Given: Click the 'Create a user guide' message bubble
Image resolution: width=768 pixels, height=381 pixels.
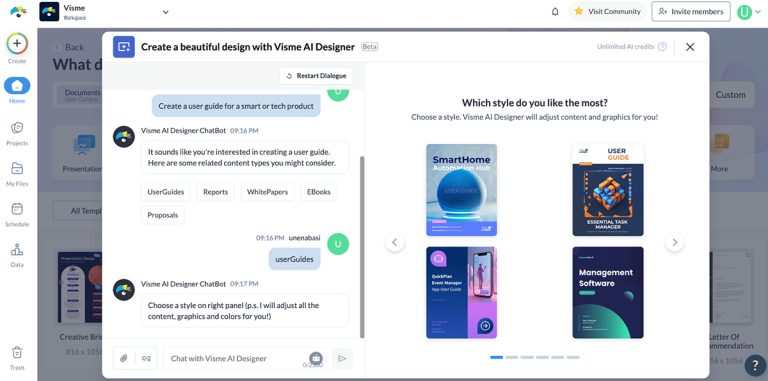Looking at the screenshot, I should pyautogui.click(x=236, y=106).
